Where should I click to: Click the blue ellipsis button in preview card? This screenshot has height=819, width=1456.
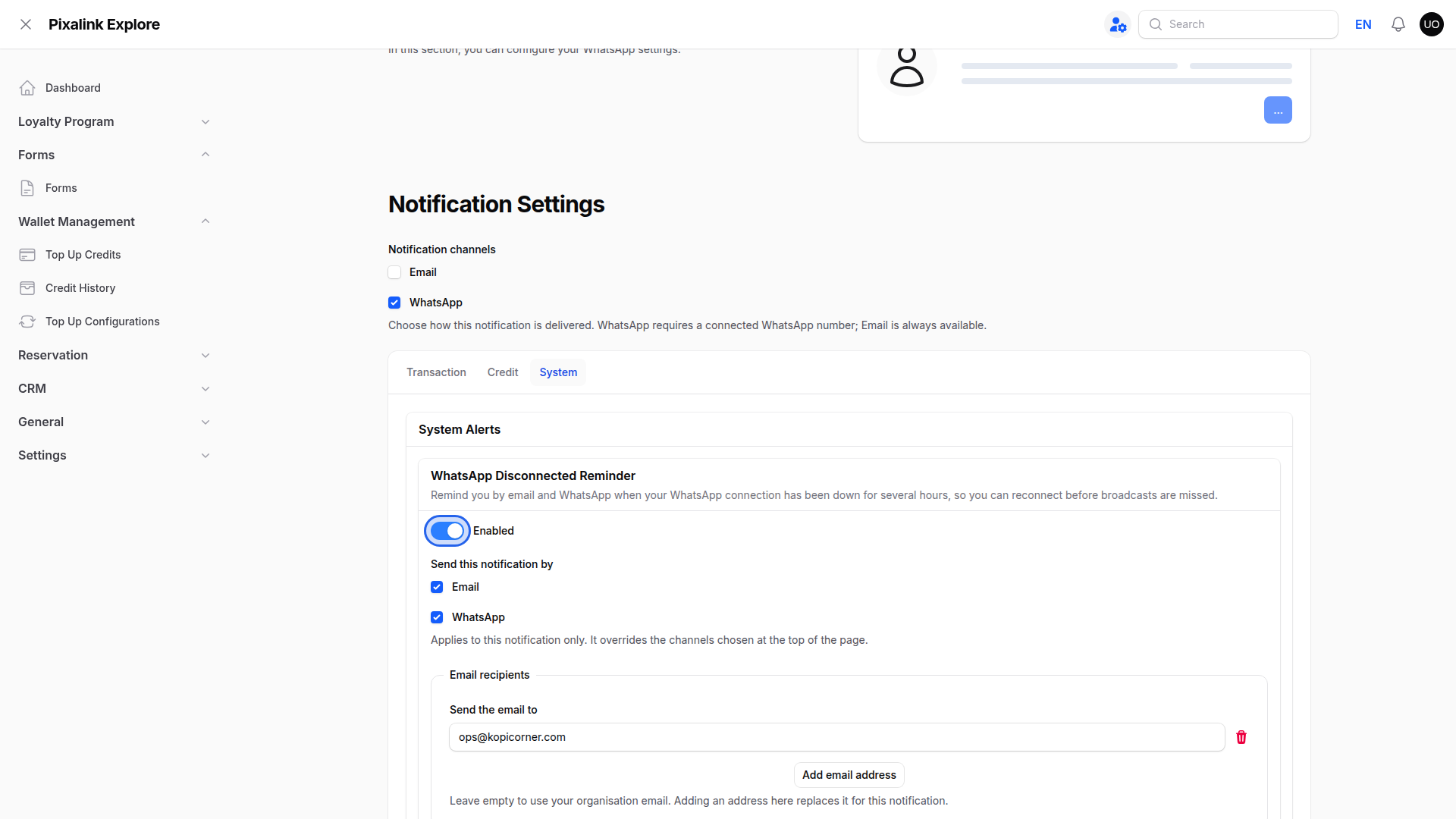pyautogui.click(x=1278, y=110)
